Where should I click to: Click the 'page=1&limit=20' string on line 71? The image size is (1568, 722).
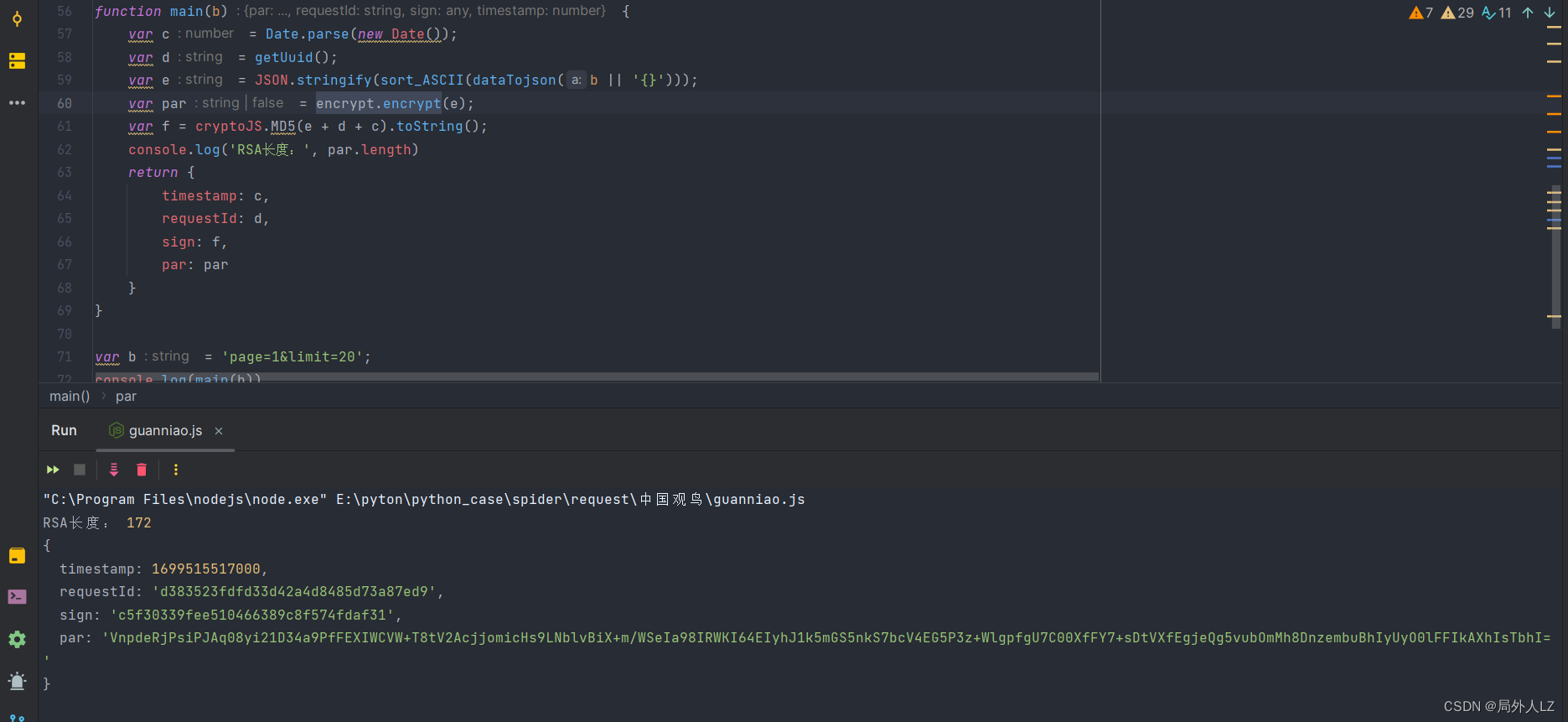click(292, 356)
